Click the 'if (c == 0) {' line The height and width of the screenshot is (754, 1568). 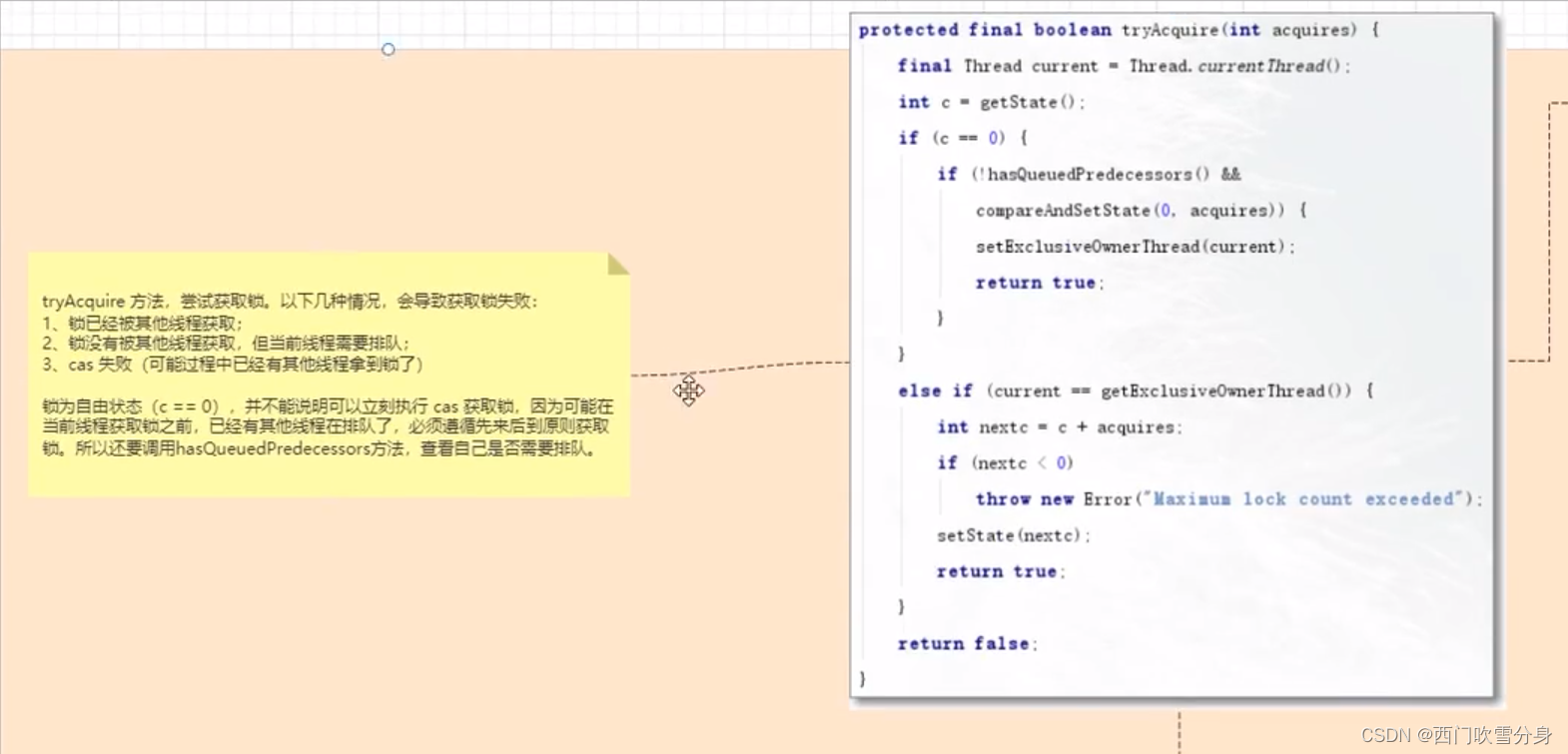(962, 138)
